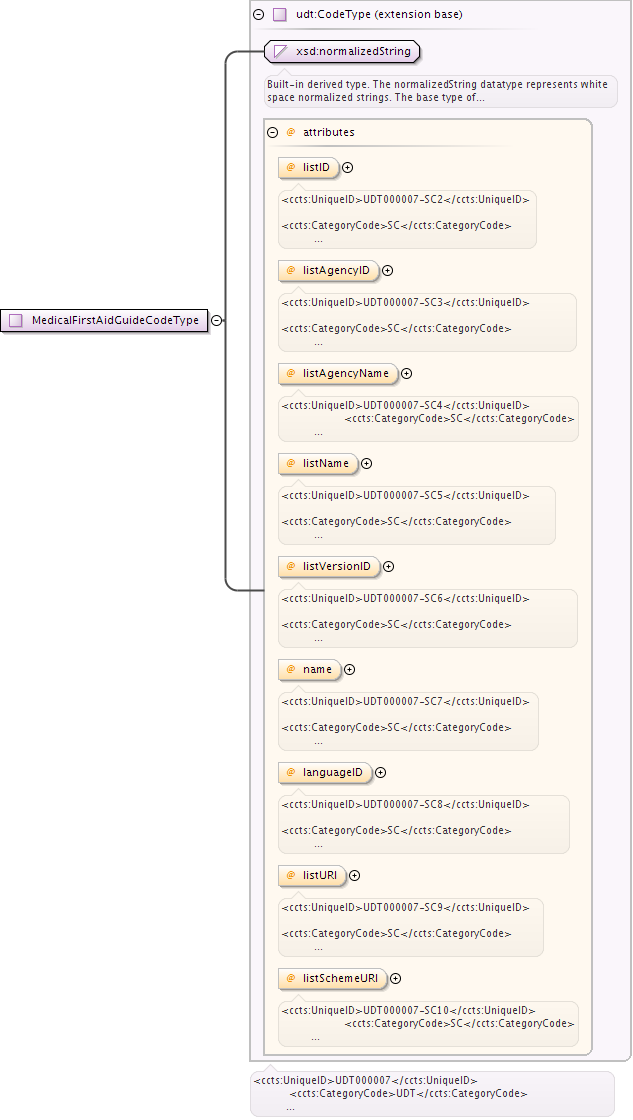Click the @ icon in listSchemeURI

(291, 979)
